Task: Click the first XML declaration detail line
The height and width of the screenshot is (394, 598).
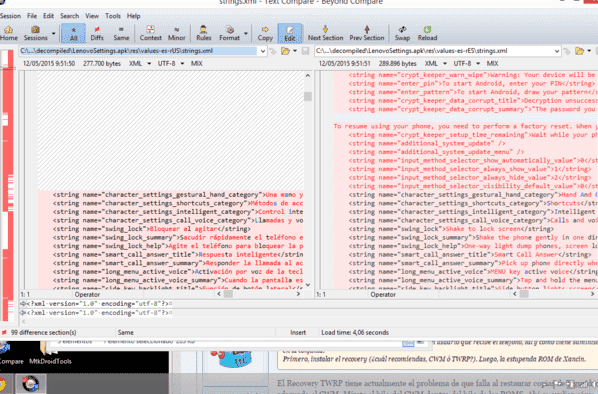Action: tap(97, 304)
